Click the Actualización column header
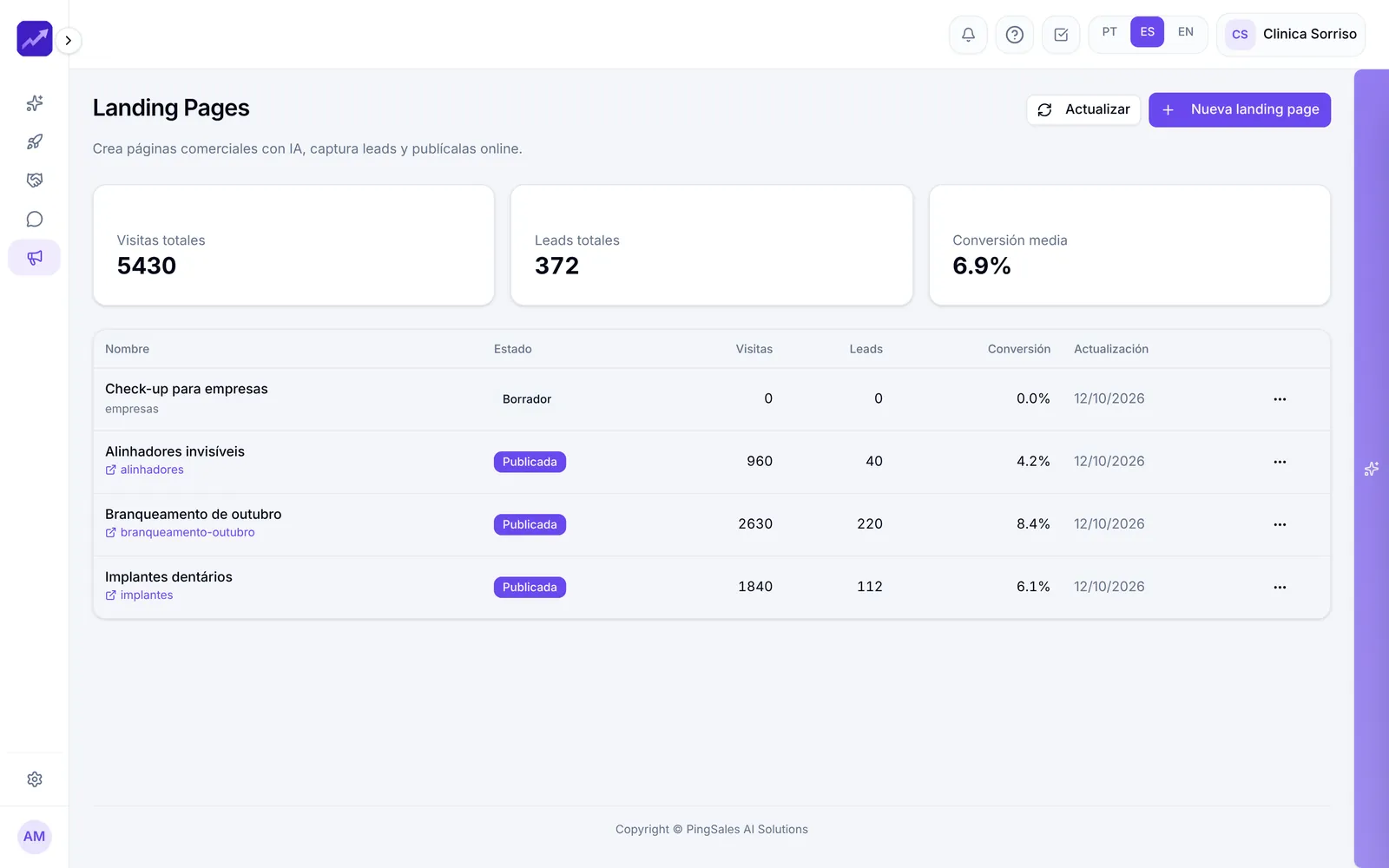Viewport: 1389px width, 868px height. pyautogui.click(x=1111, y=349)
